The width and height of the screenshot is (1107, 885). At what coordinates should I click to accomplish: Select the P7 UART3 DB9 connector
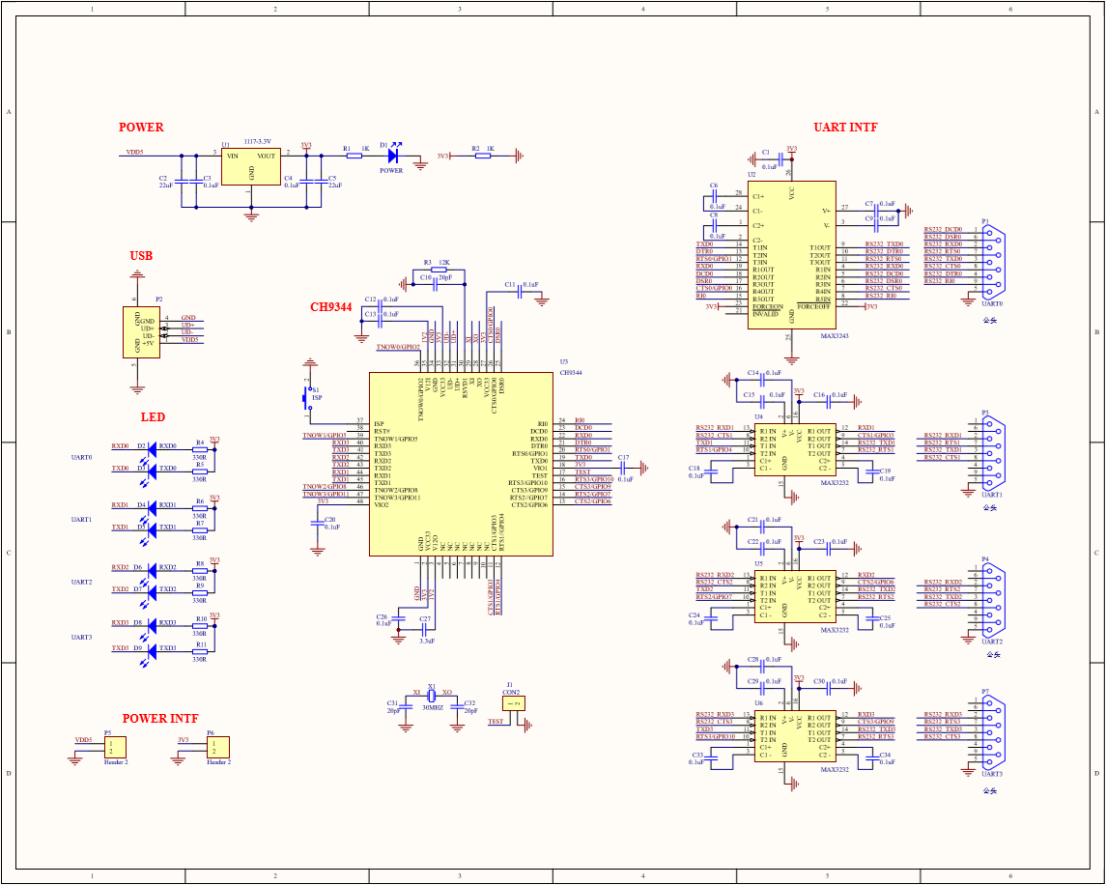pos(993,733)
